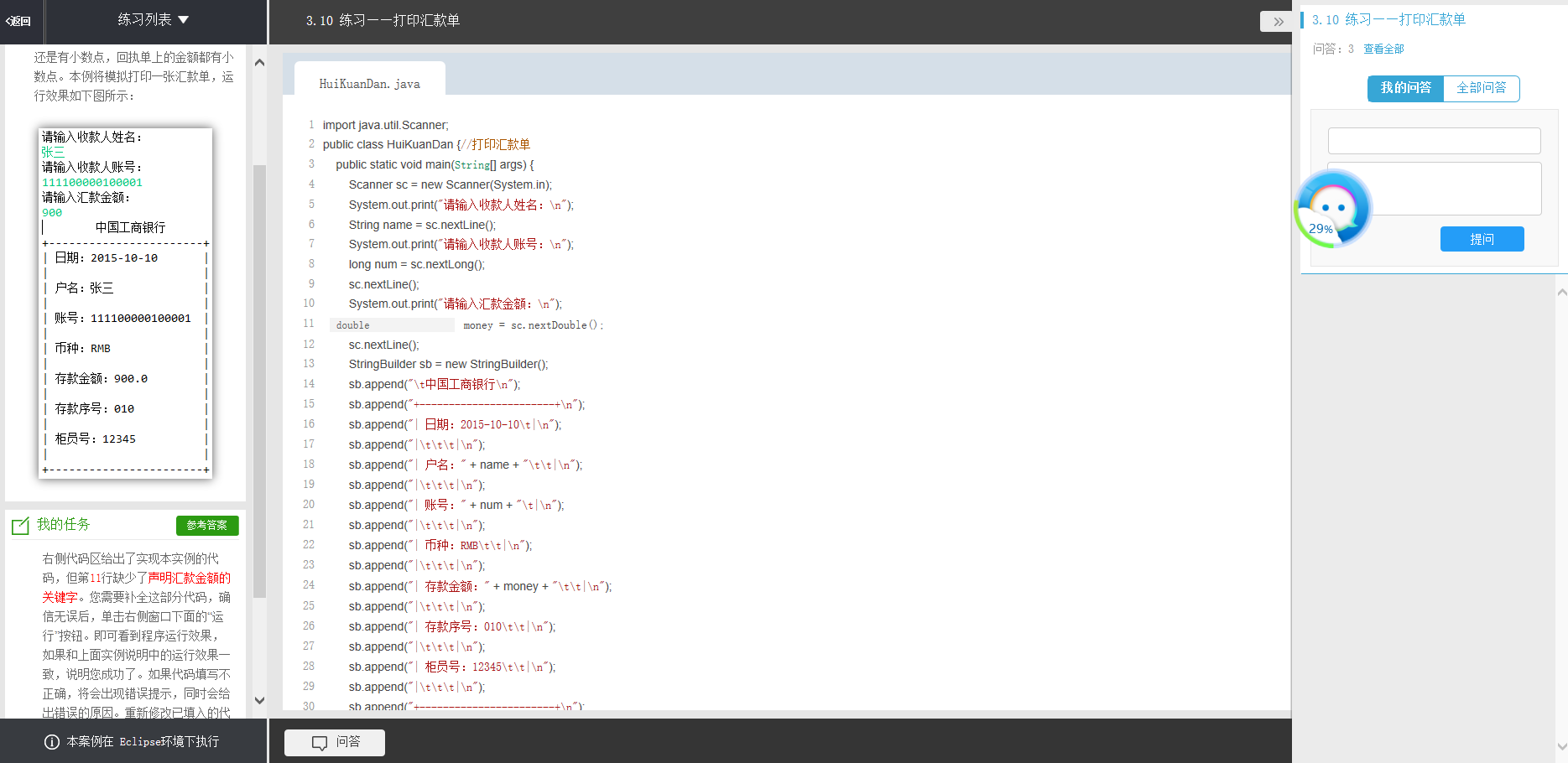Screen dimensions: 1568x763
Task: Click the robot assistant 29% progress icon
Action: coord(1332,209)
